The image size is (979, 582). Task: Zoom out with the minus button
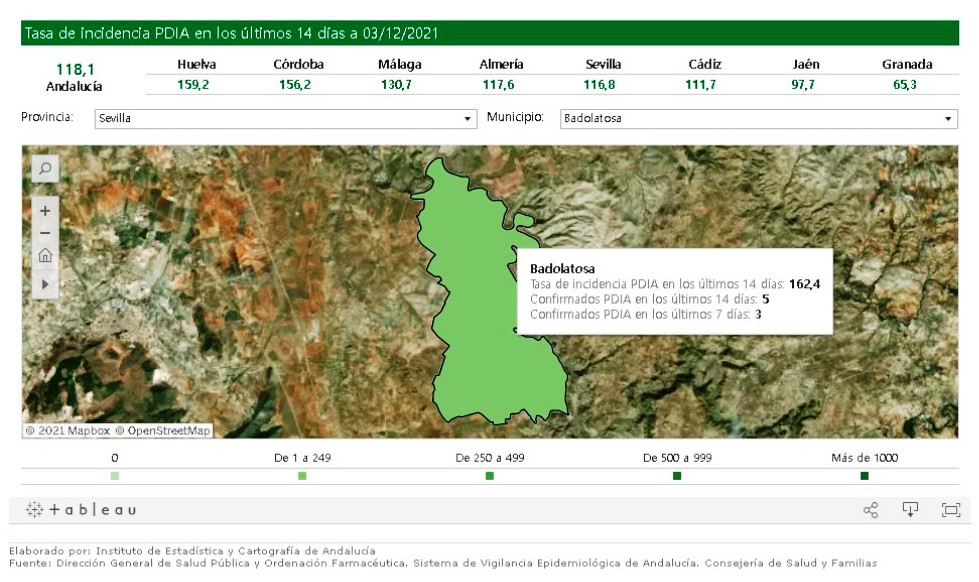(x=45, y=233)
